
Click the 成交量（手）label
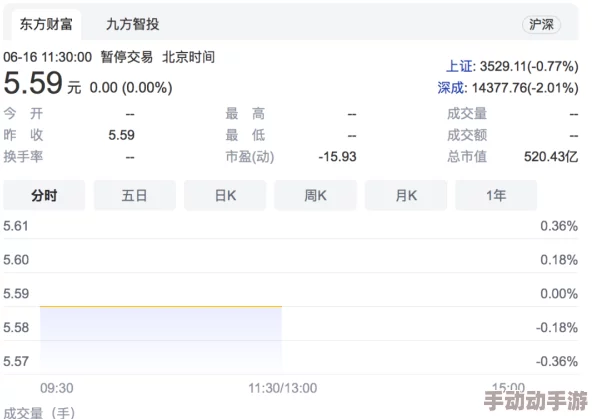[x=39, y=412]
